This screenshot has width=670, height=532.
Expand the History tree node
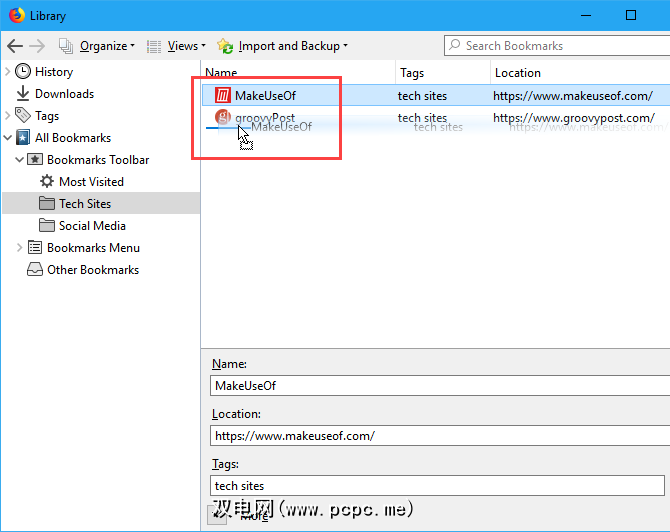[x=7, y=71]
